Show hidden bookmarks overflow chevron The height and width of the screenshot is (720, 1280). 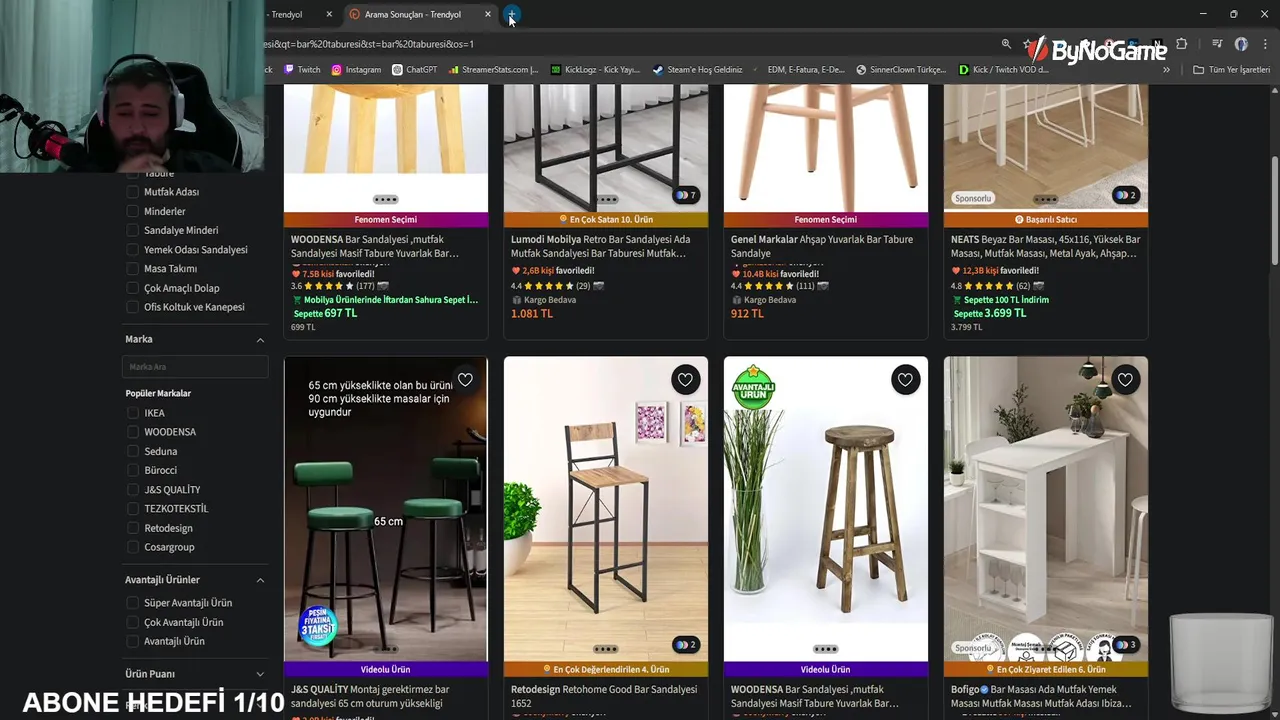click(x=1166, y=70)
